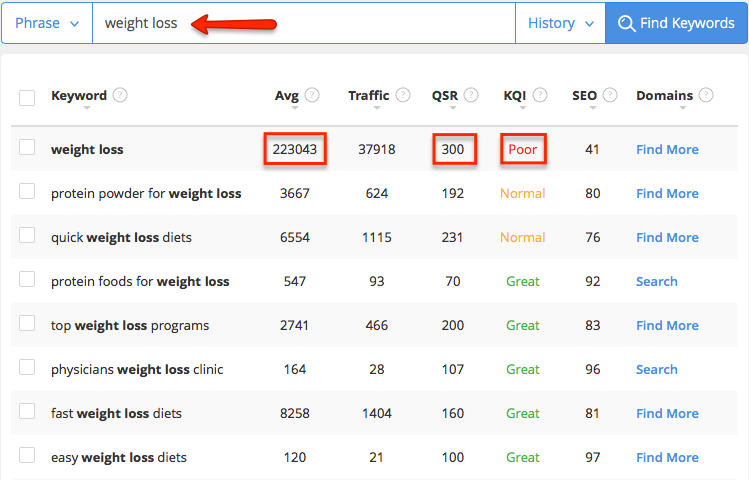Sort by the SEO column arrow

coord(593,108)
